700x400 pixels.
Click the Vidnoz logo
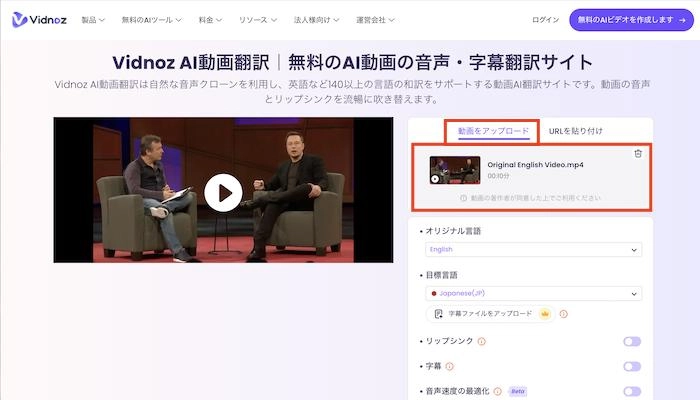click(x=38, y=20)
